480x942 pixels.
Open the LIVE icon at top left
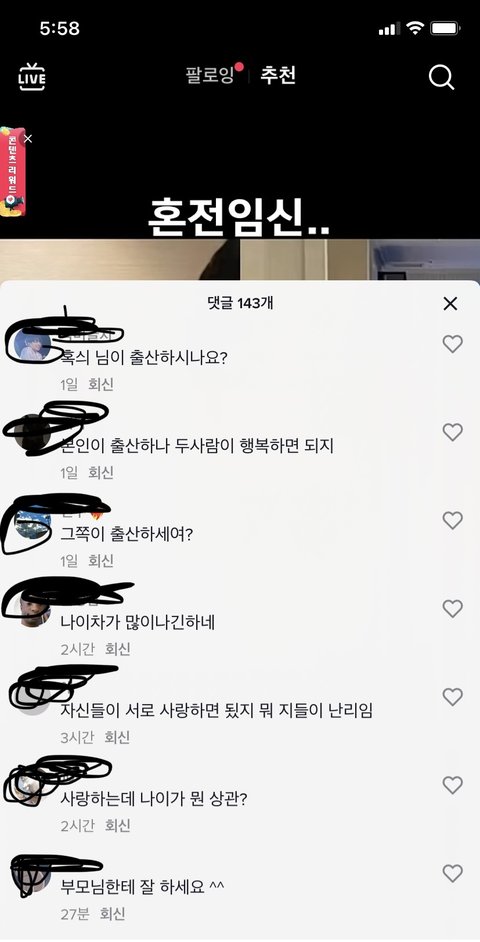[x=32, y=77]
